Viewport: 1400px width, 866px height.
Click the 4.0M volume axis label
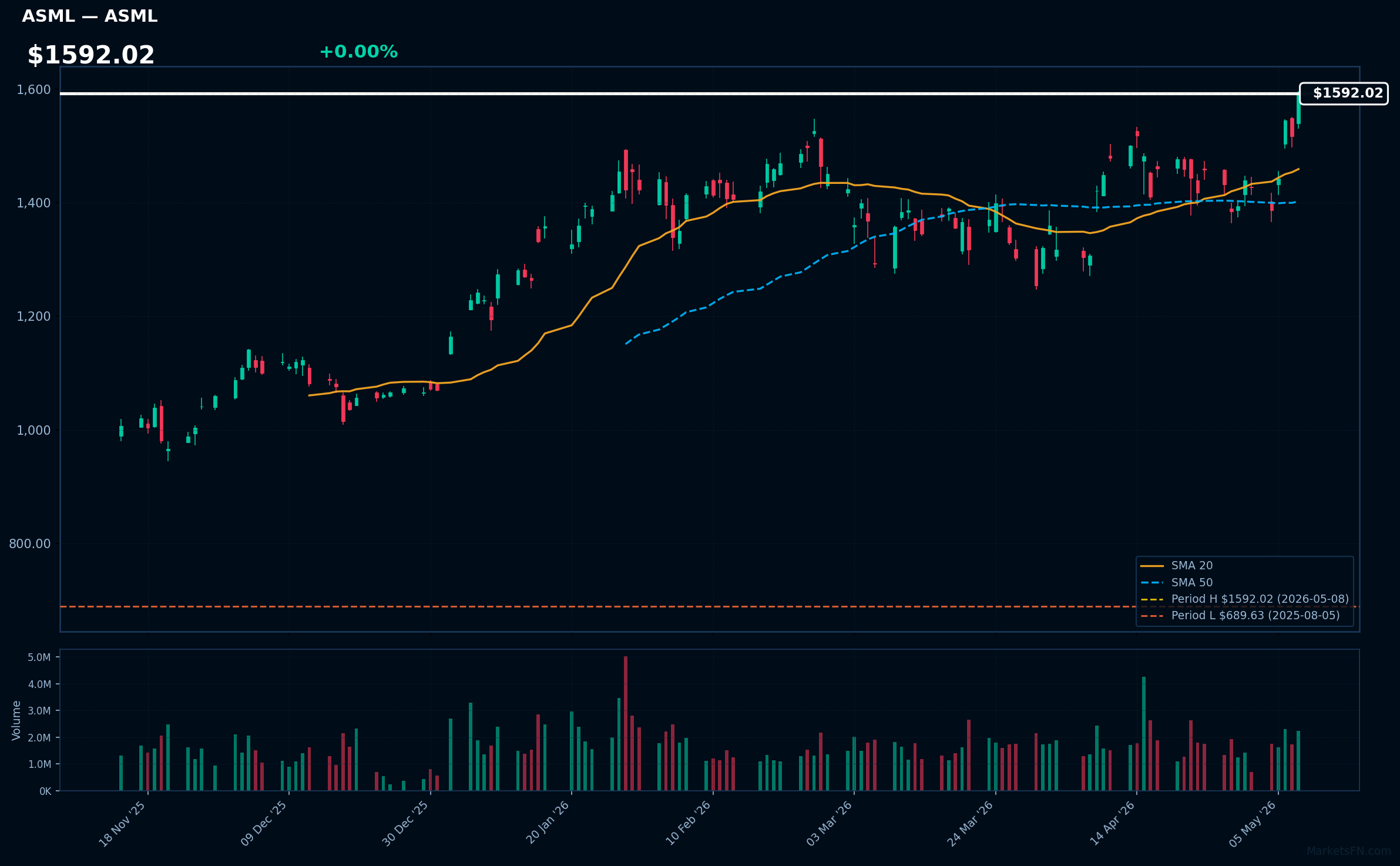39,684
